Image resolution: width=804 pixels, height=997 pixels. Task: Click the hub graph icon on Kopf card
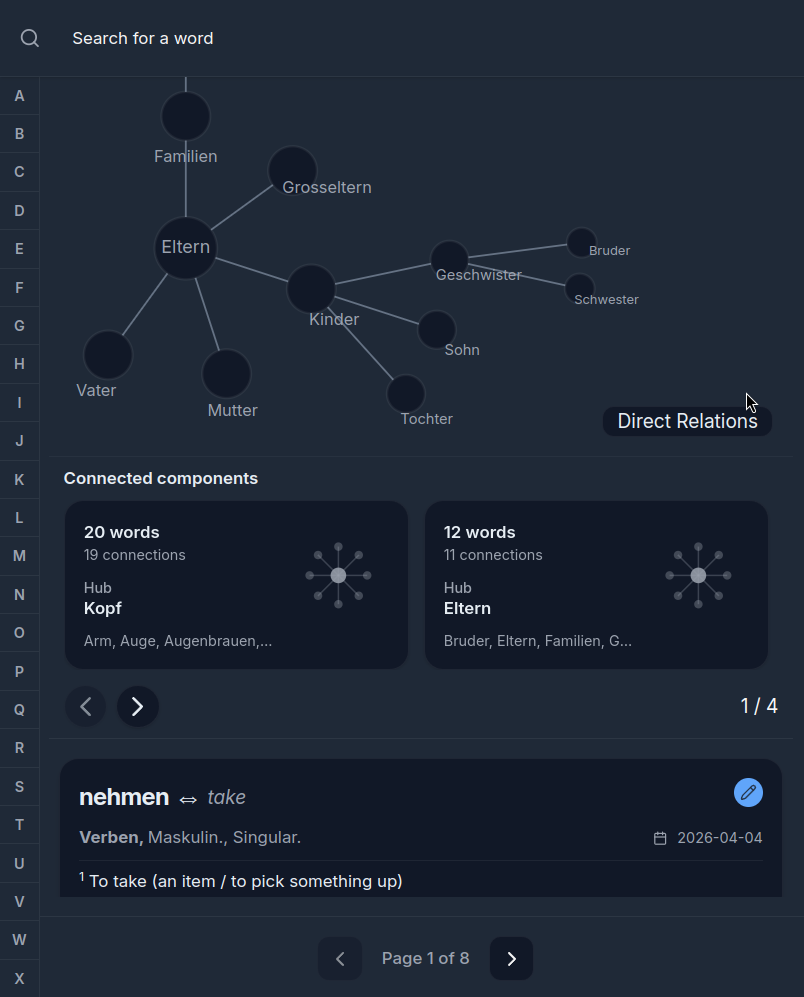tap(338, 575)
